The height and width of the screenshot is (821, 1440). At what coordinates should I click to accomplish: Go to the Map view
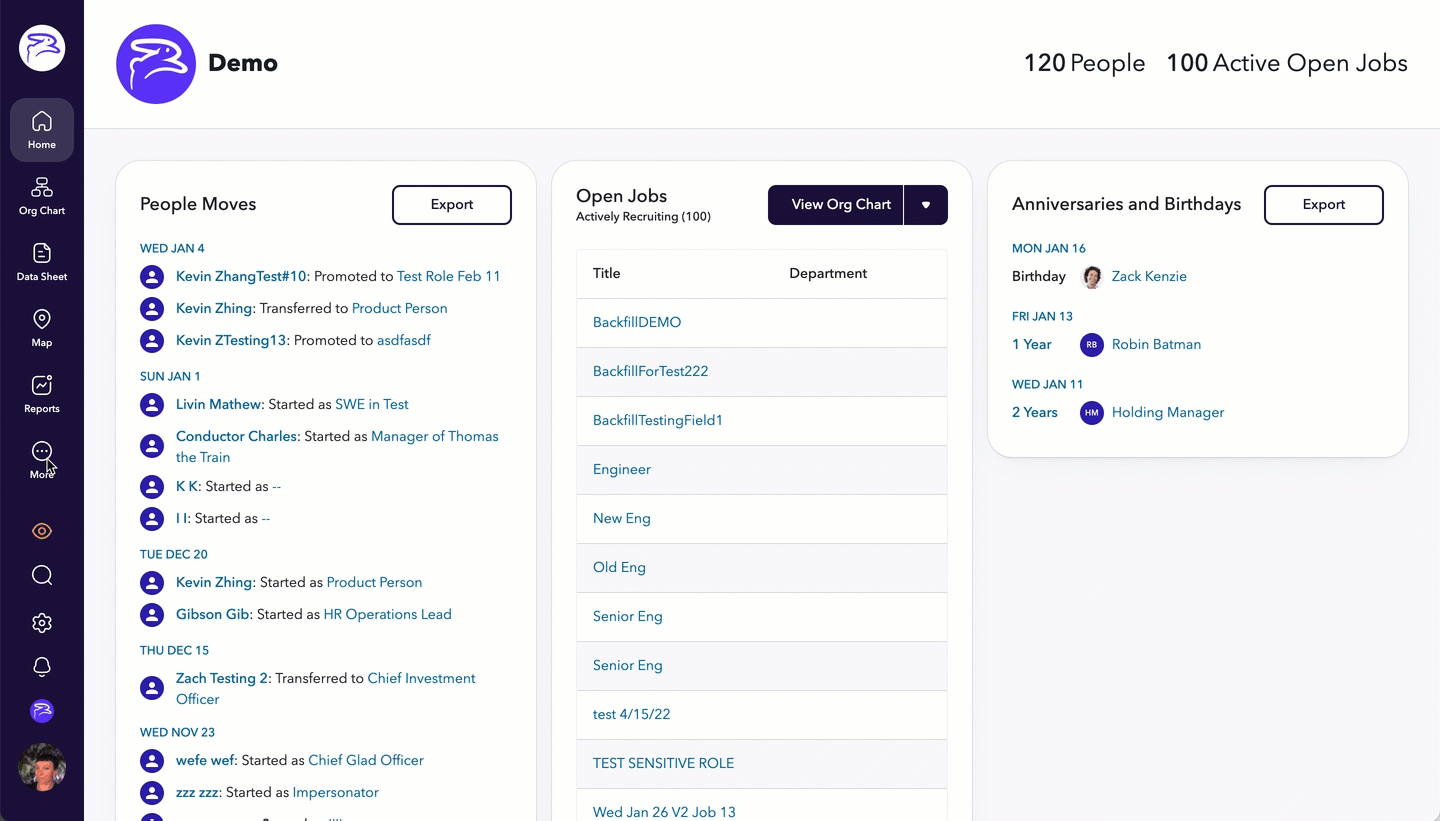(x=42, y=328)
